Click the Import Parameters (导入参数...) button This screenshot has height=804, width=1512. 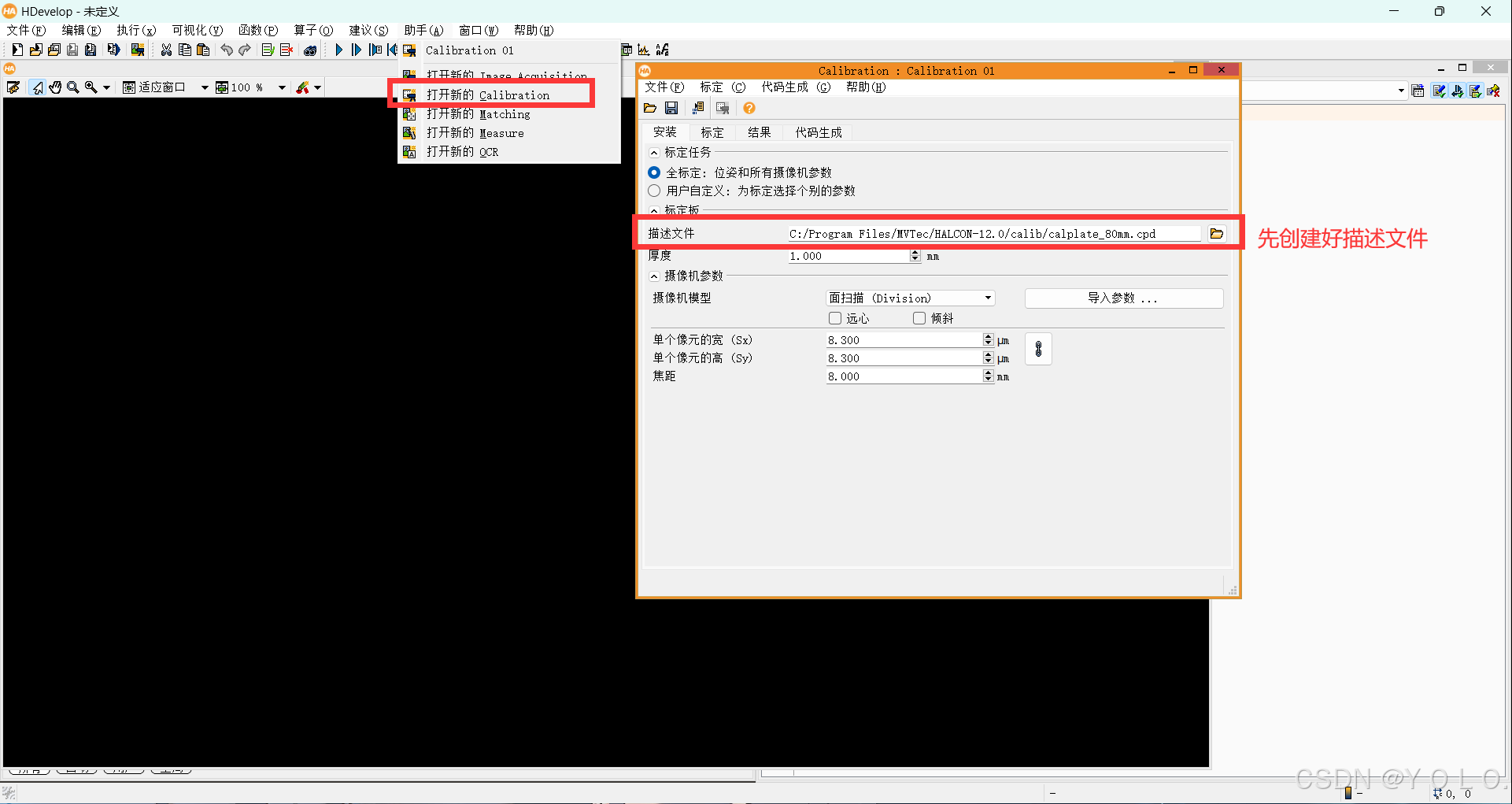click(1124, 298)
